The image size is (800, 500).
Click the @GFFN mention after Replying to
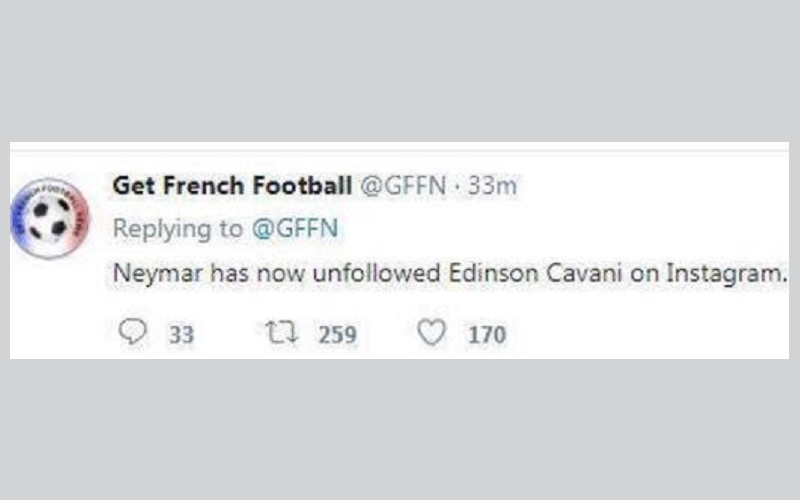point(294,229)
